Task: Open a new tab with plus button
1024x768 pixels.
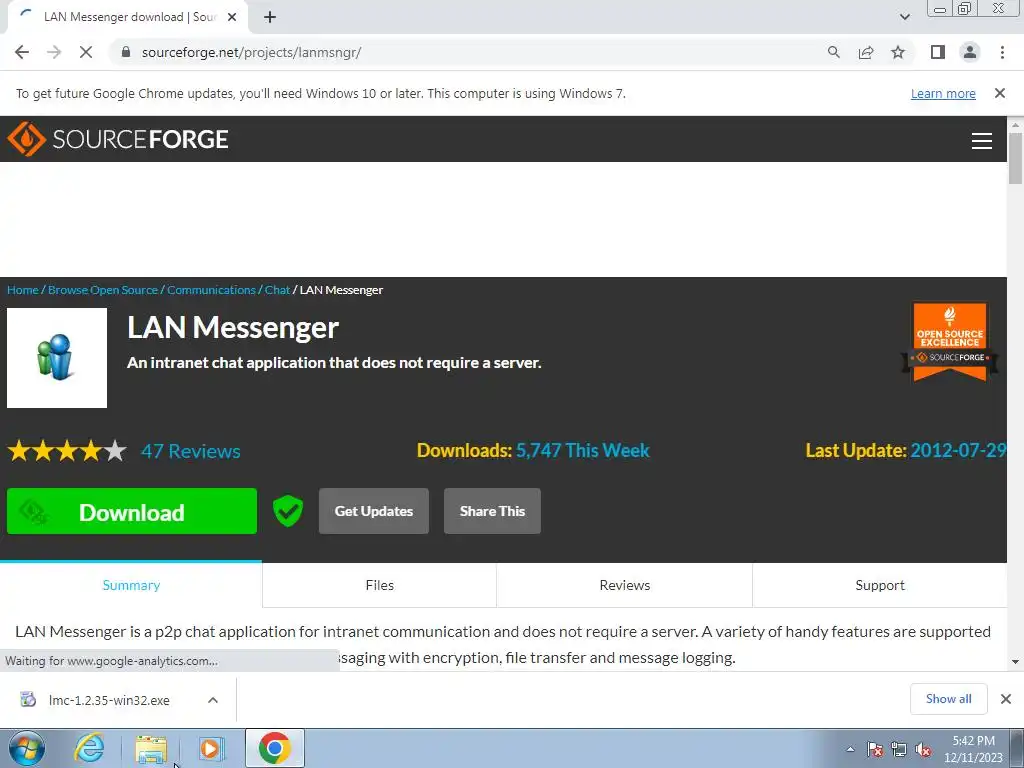Action: tap(270, 17)
